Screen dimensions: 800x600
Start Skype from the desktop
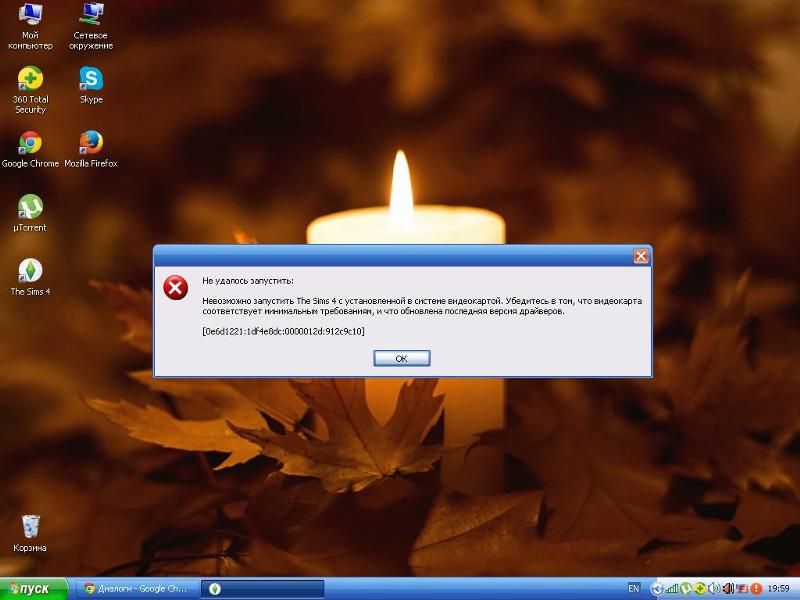(x=90, y=80)
